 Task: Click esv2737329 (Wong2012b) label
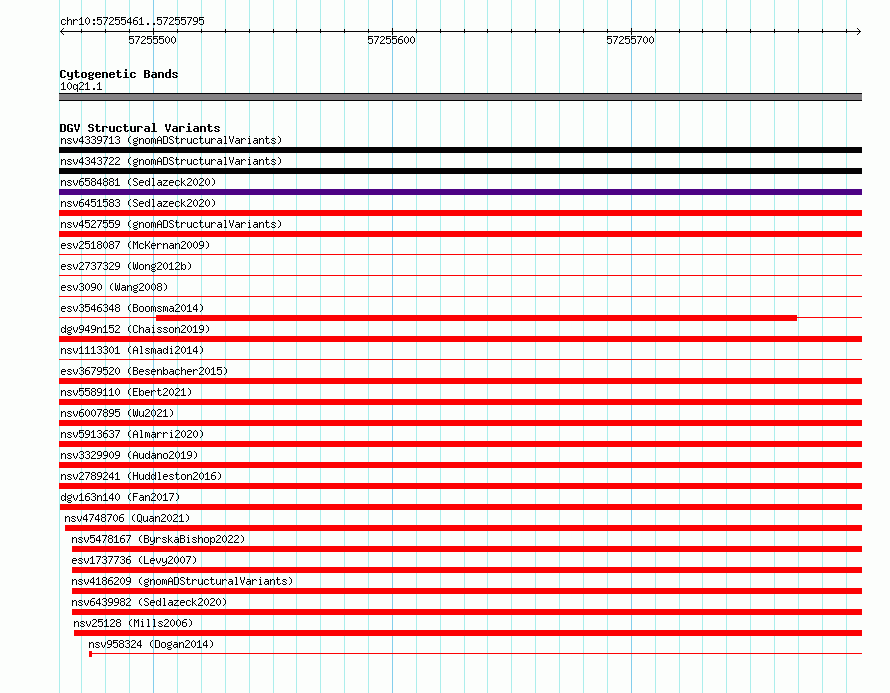[x=126, y=266]
